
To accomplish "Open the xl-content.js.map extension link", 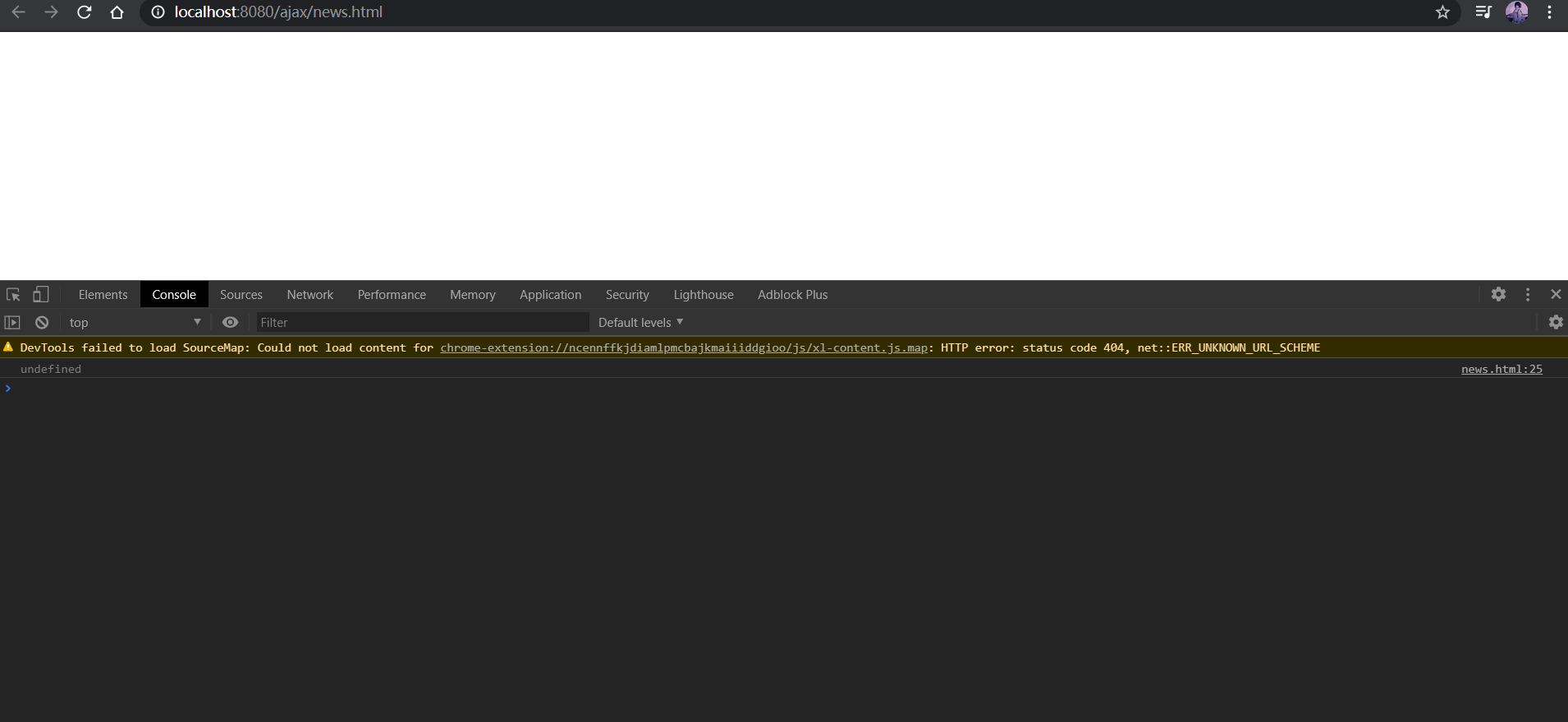I will tap(684, 348).
